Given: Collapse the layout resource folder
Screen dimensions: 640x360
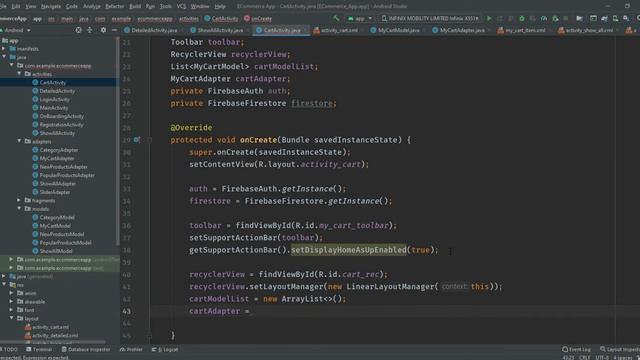Looking at the screenshot, I should pos(11,318).
